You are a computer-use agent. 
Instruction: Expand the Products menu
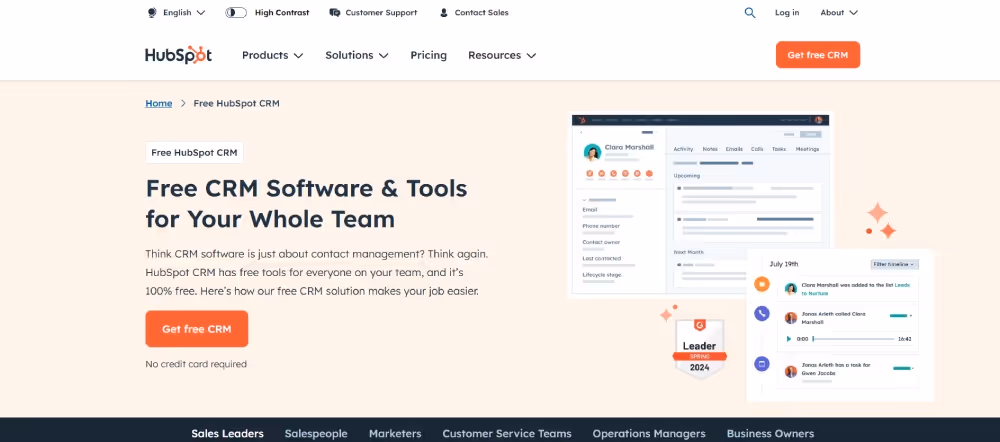click(x=272, y=55)
